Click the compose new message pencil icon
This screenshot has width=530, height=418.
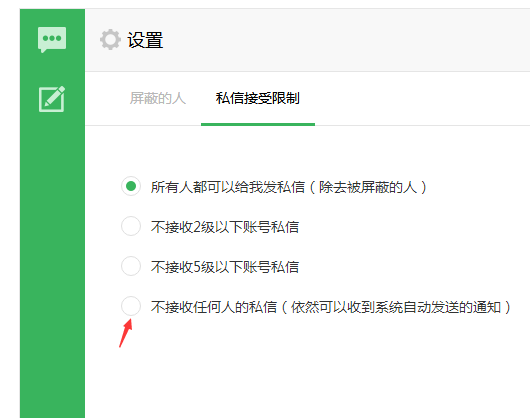(x=52, y=99)
